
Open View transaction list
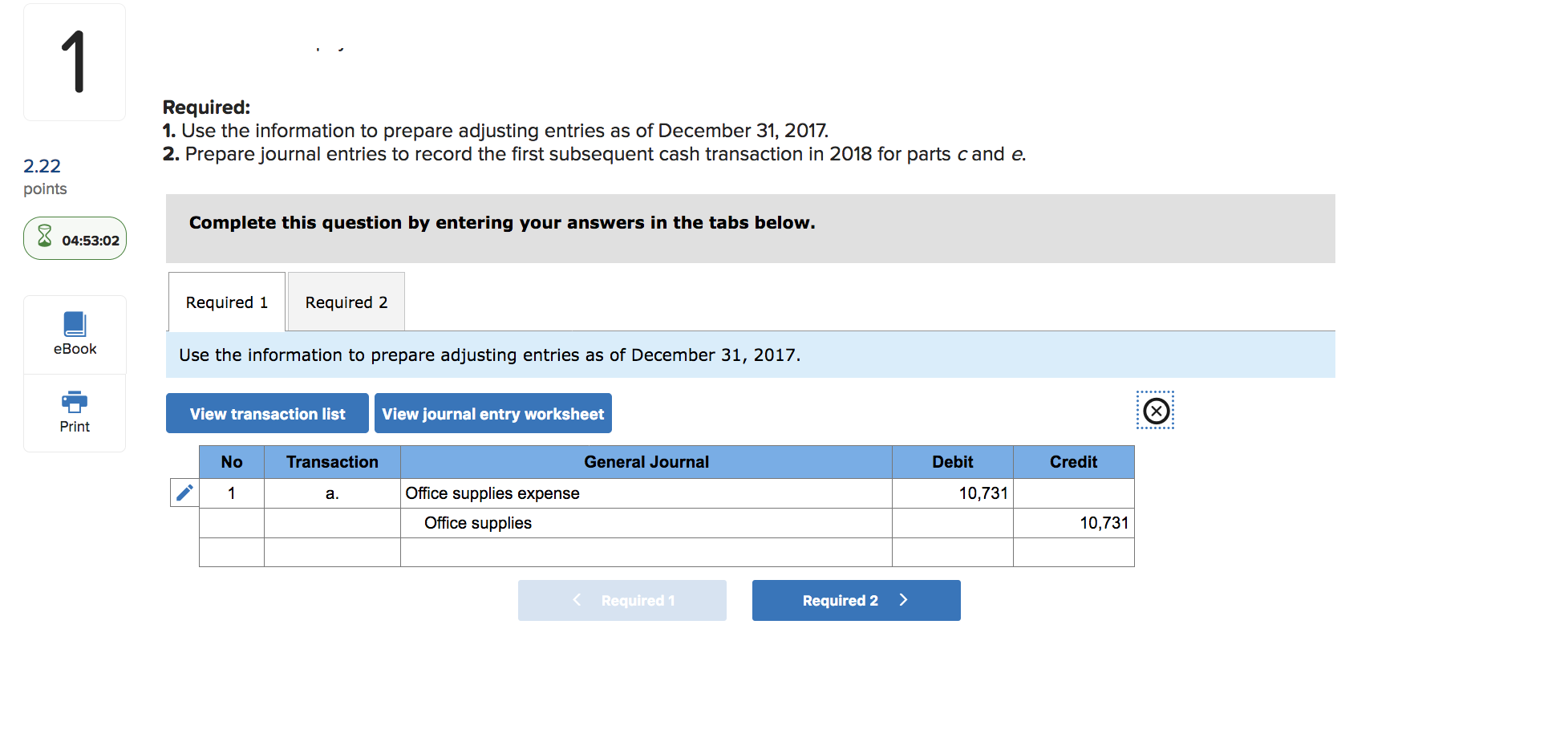[x=267, y=413]
